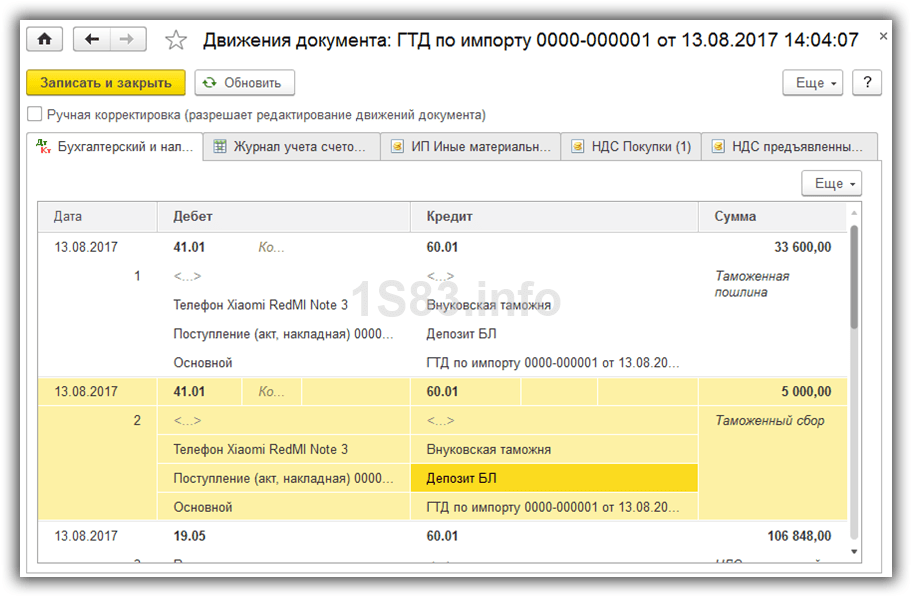Viewport: 912px width, 597px height.
Task: Click Поступление (акт, накладная) in row 1
Action: point(283,334)
